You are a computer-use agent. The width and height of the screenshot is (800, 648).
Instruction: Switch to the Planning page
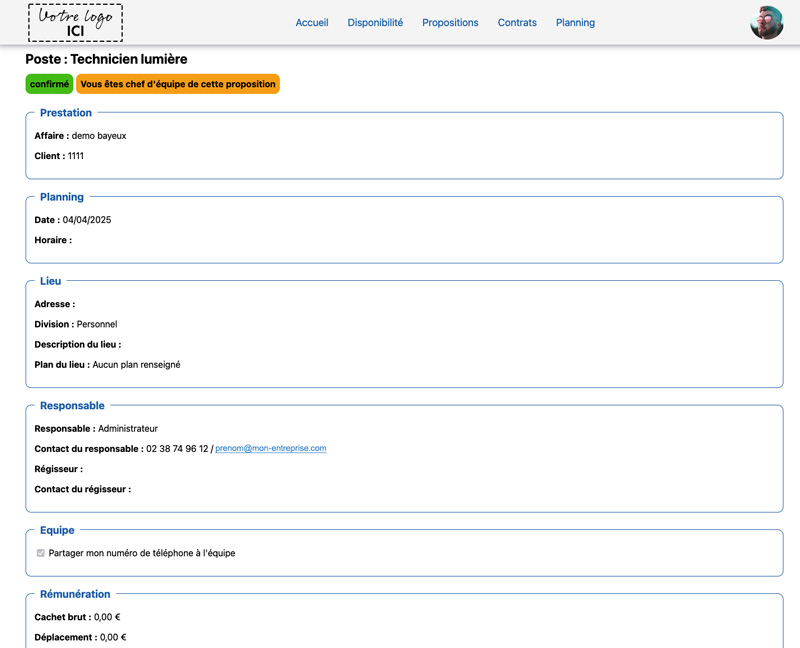575,22
